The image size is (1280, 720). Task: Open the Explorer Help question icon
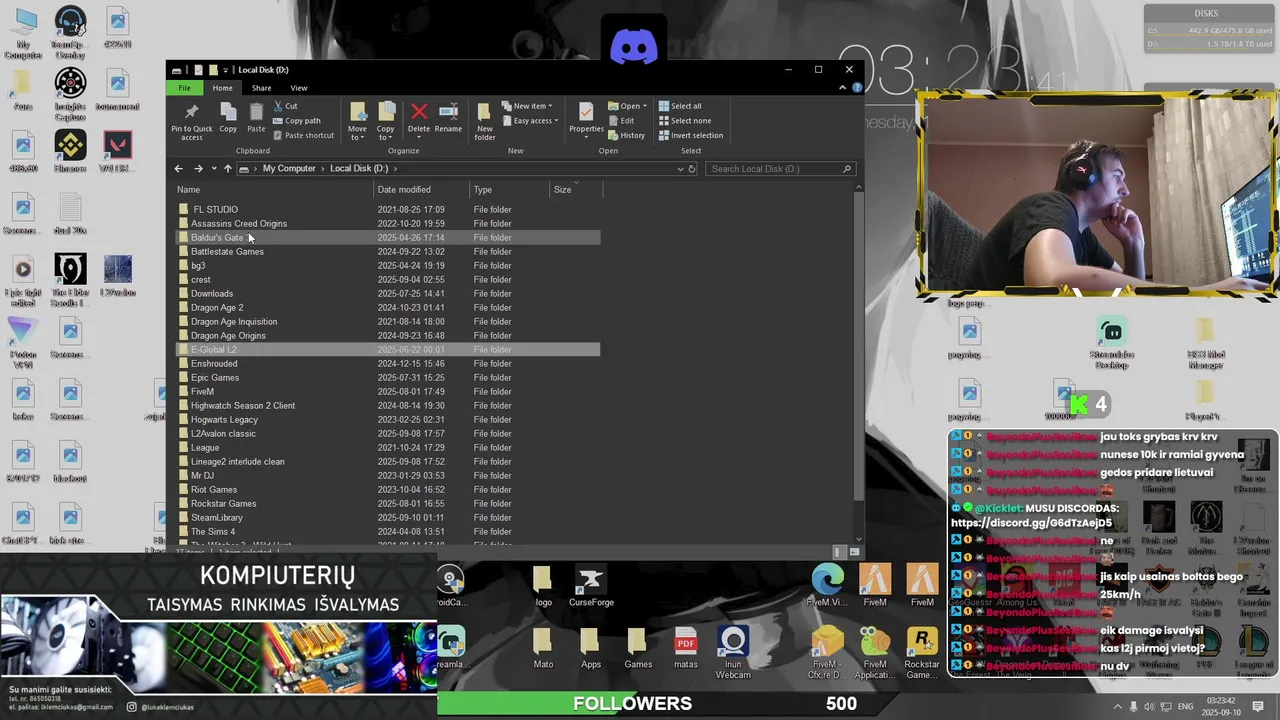857,88
